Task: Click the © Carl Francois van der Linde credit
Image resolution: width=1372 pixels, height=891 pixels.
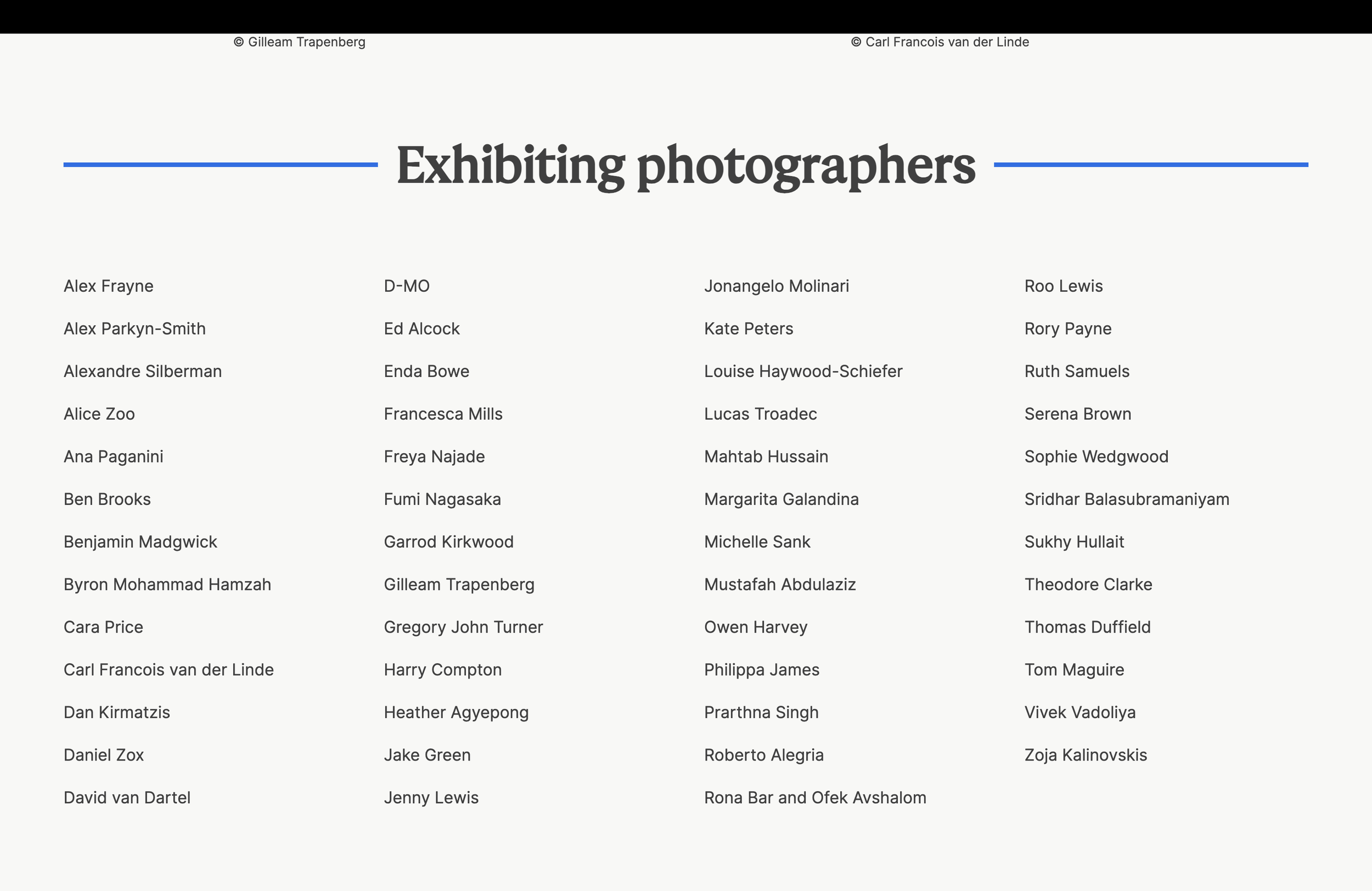Action: click(x=940, y=43)
